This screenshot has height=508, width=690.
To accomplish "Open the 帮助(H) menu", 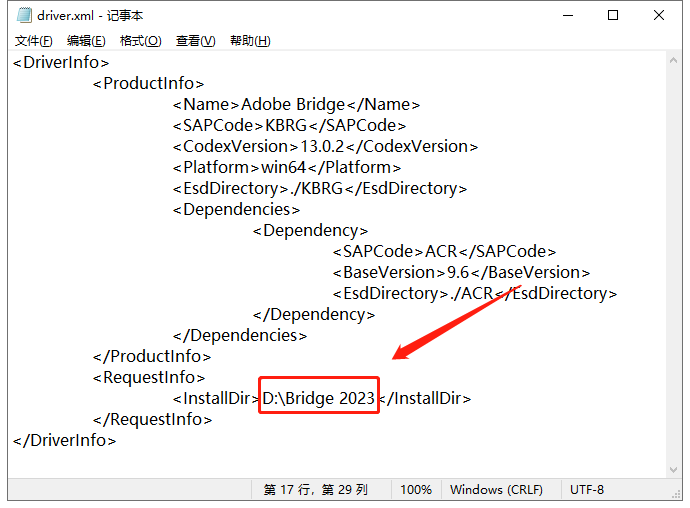I will (x=250, y=41).
